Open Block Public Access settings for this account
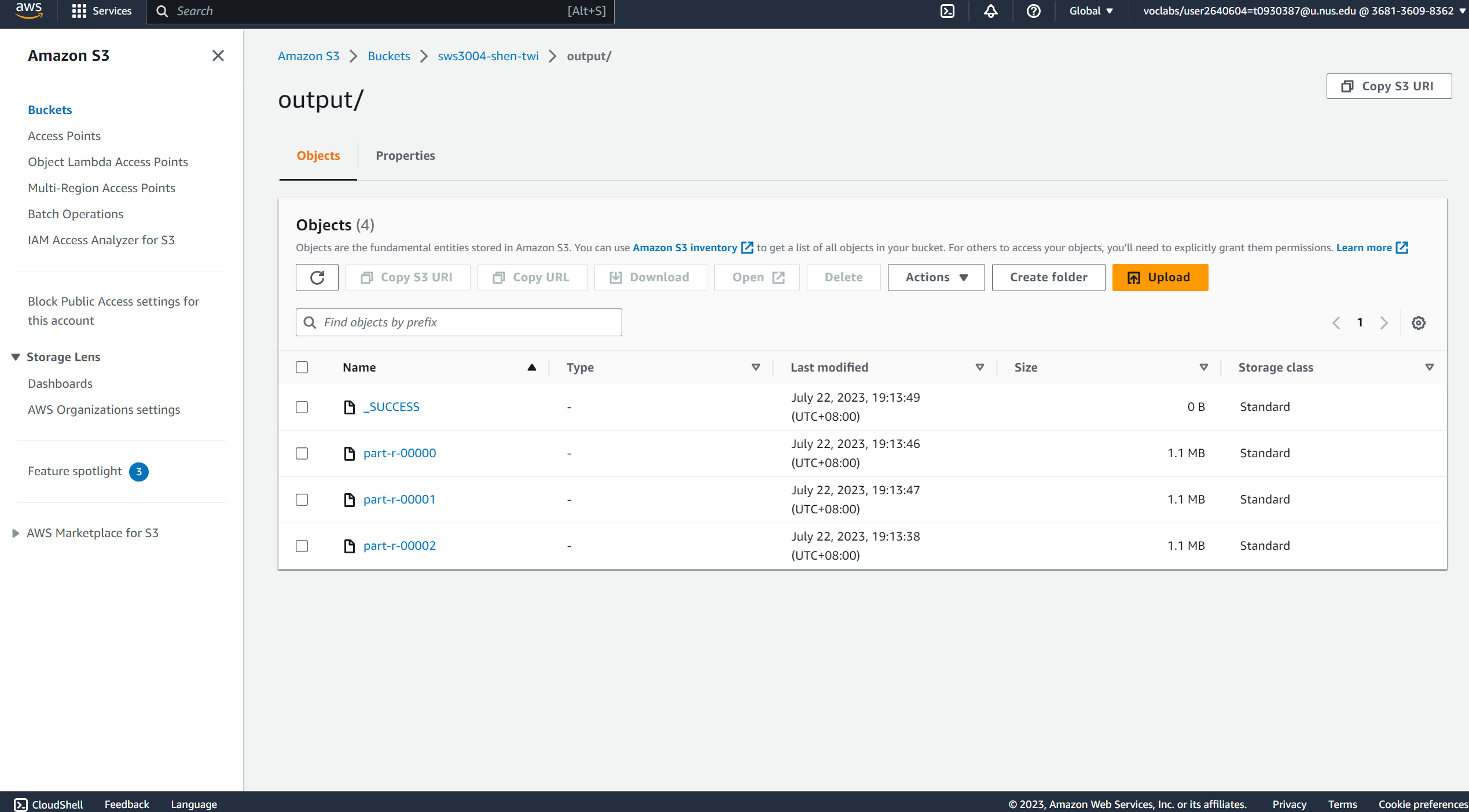This screenshot has width=1469, height=812. (x=113, y=311)
